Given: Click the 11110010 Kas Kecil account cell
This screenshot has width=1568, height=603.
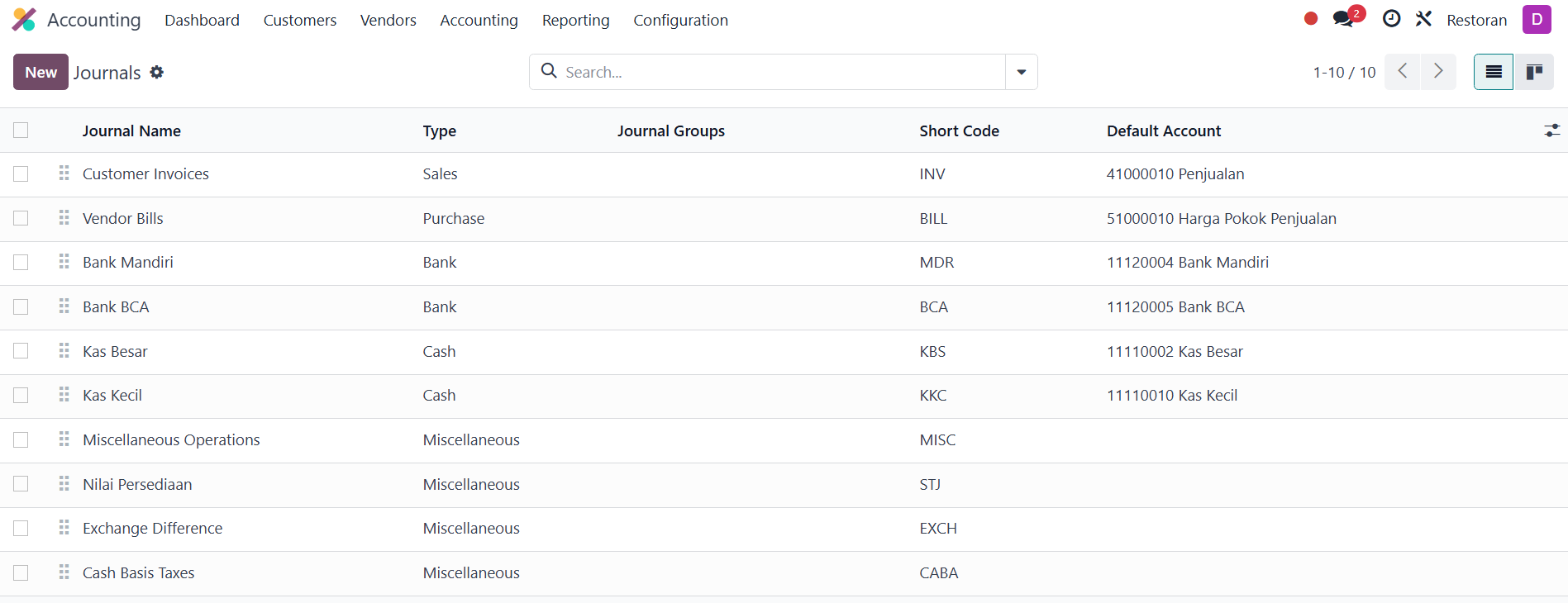Looking at the screenshot, I should [1172, 395].
